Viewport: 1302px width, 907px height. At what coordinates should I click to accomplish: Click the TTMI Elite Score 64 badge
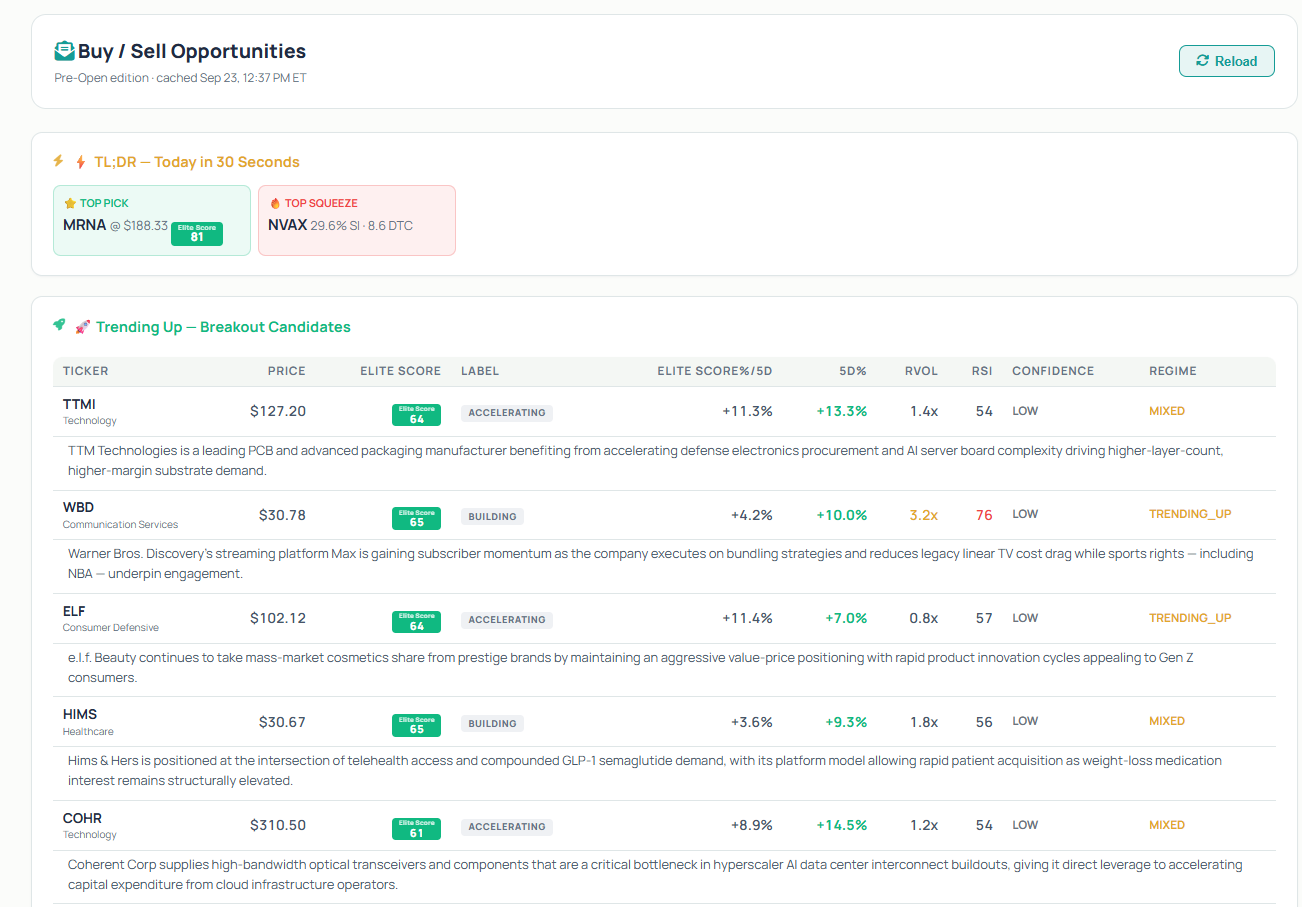[416, 415]
